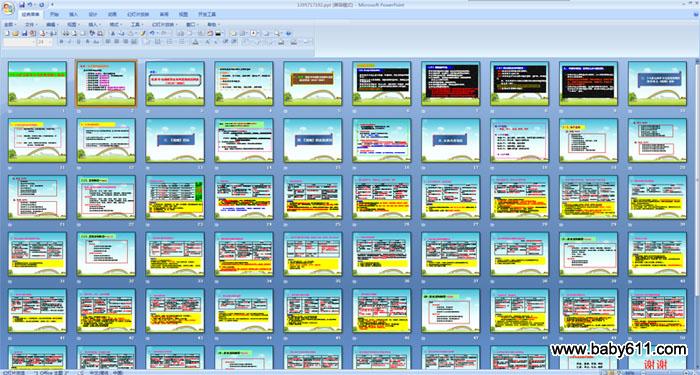Toggle Bold formatting
The width and height of the screenshot is (700, 375).
click(62, 42)
